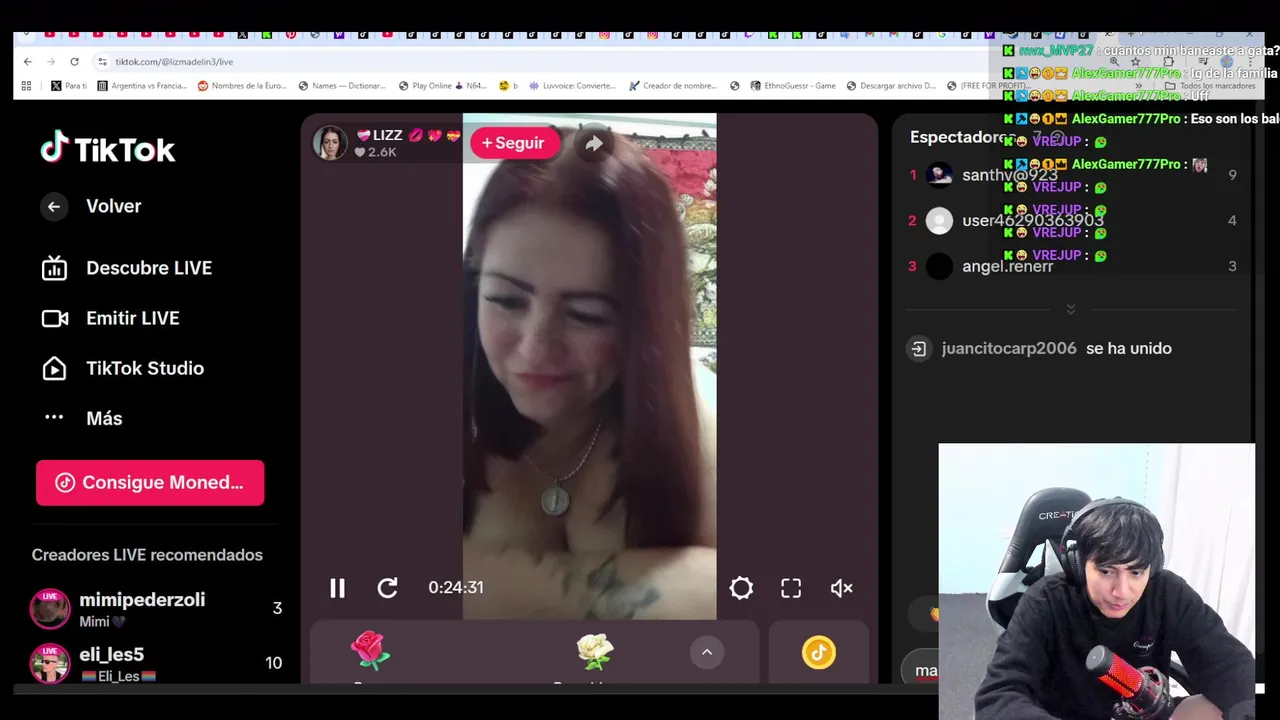Viewport: 1280px width, 720px height.
Task: Reload the live stream
Action: [388, 588]
